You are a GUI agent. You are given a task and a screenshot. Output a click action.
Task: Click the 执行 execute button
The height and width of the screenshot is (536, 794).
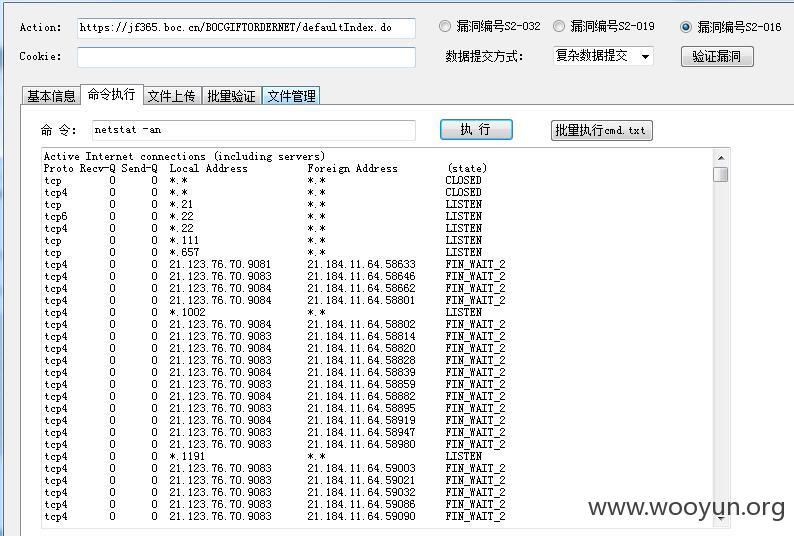[476, 130]
